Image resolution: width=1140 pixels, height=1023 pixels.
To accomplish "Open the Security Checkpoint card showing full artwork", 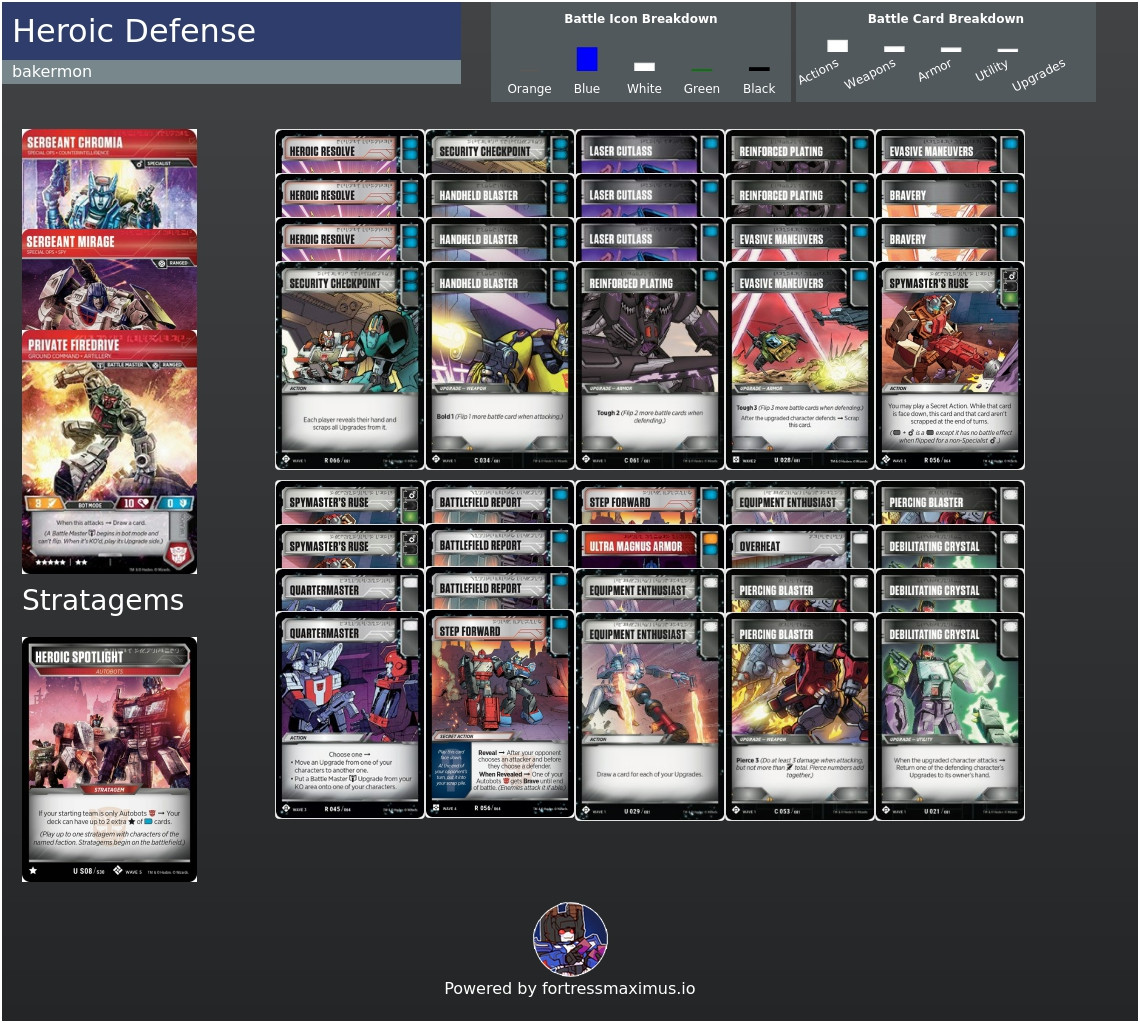I will (349, 366).
